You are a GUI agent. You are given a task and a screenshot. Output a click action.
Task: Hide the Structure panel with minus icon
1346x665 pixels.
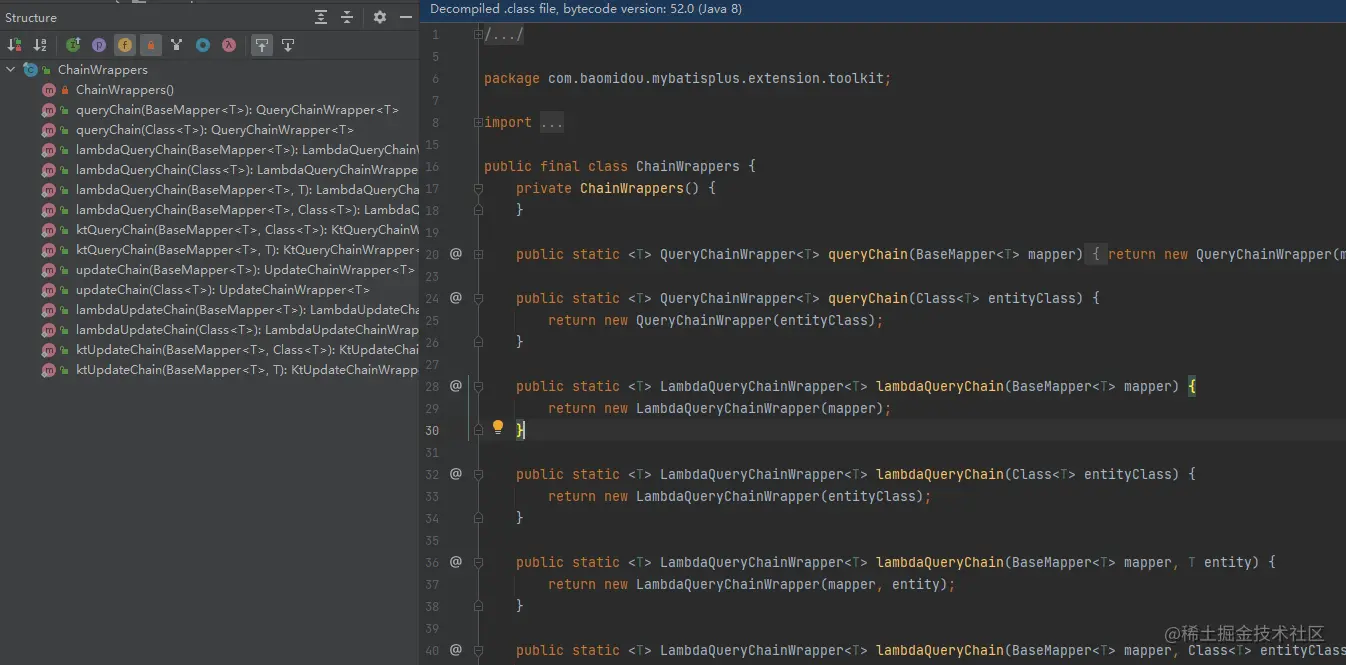tap(406, 17)
